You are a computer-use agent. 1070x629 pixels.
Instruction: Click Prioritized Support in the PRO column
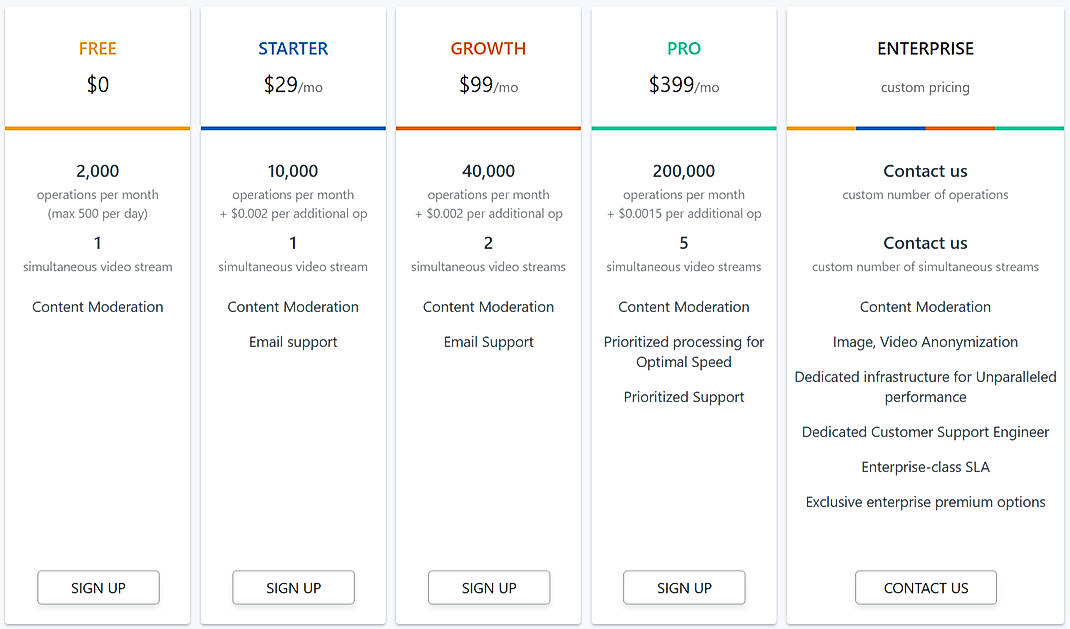[684, 397]
